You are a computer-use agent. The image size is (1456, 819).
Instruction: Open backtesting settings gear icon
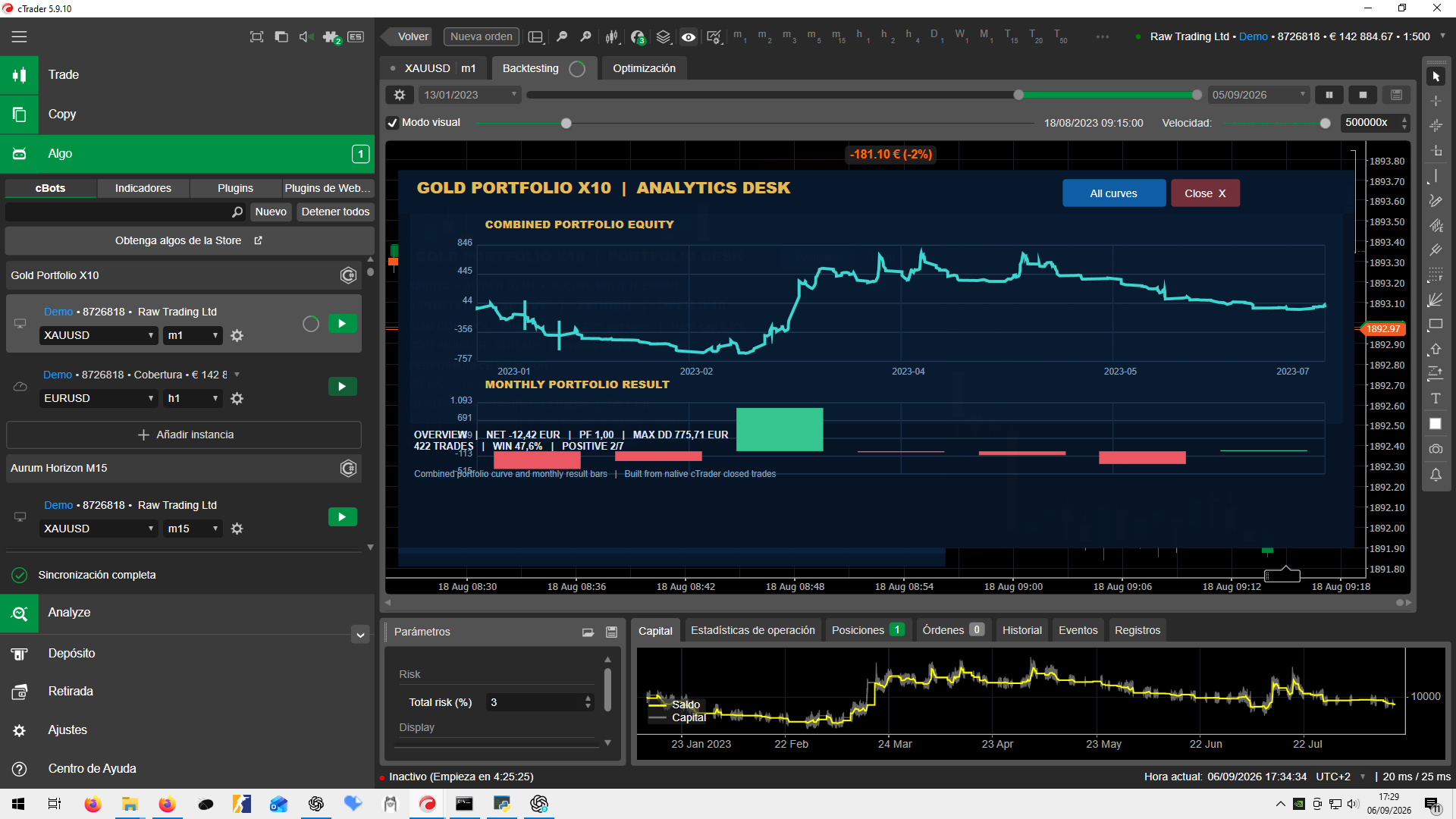click(400, 95)
